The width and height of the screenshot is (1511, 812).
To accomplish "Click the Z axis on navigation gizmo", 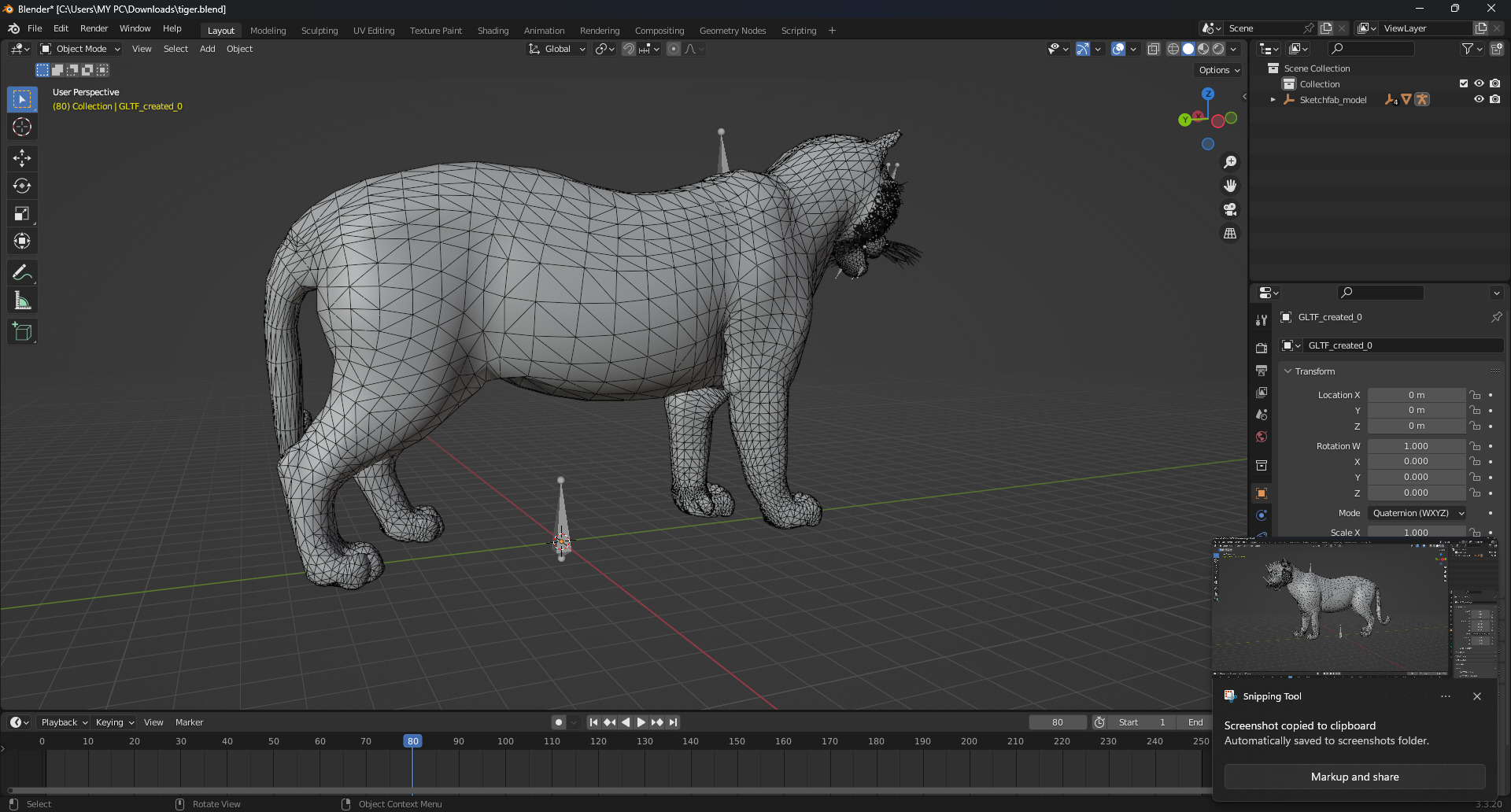I will [x=1208, y=94].
